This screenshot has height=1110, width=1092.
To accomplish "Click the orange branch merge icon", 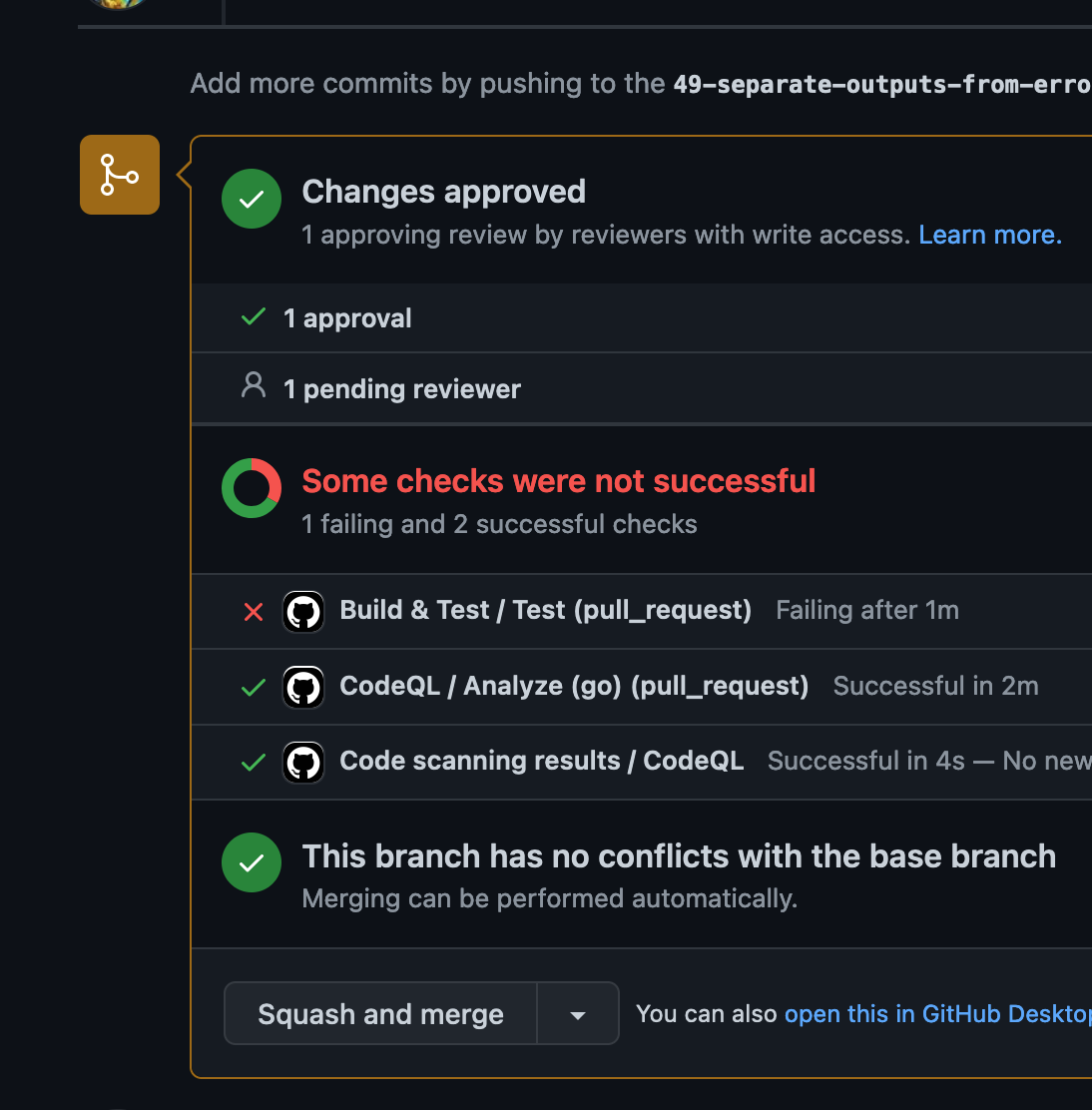I will 119,175.
